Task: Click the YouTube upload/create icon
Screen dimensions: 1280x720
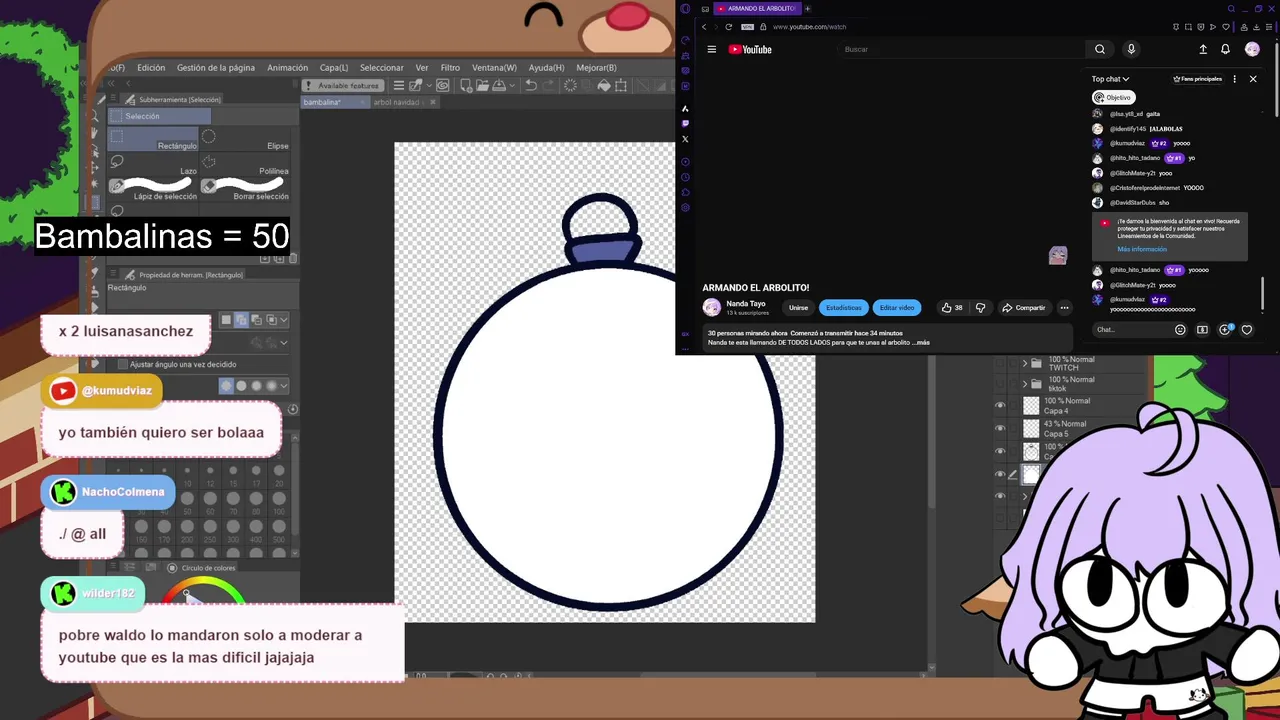Action: (x=1203, y=49)
